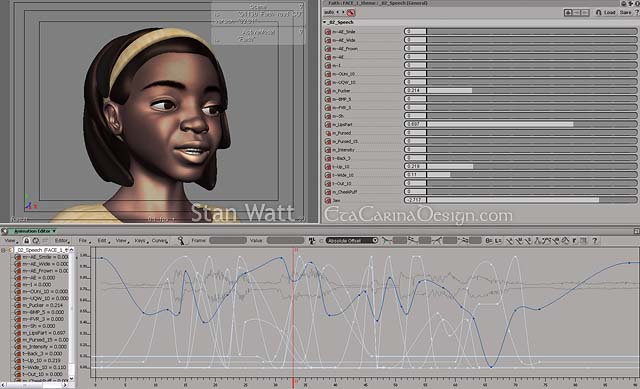Toggle the first lock button left of Load
This screenshot has height=389, width=640.
pyautogui.click(x=568, y=13)
